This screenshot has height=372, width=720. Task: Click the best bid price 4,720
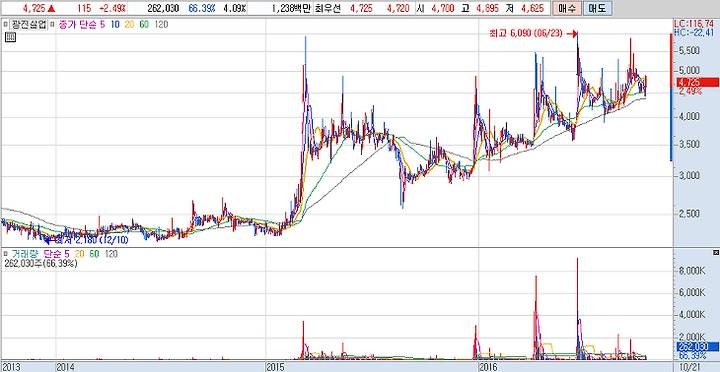[x=398, y=8]
